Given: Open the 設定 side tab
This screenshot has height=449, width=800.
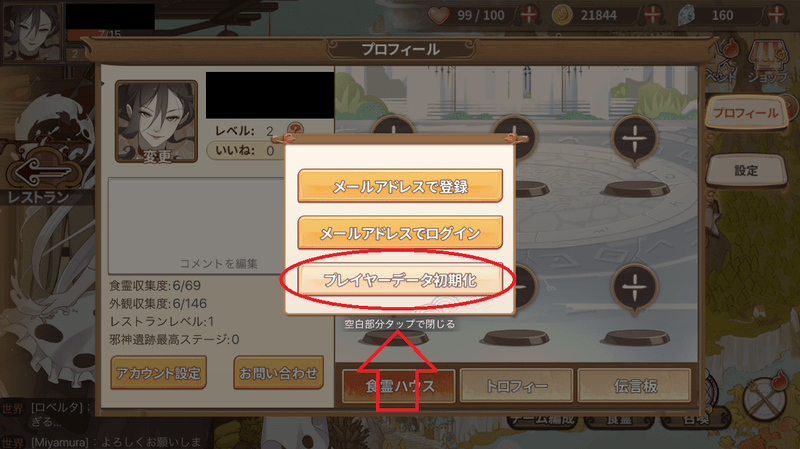Looking at the screenshot, I should click(746, 170).
